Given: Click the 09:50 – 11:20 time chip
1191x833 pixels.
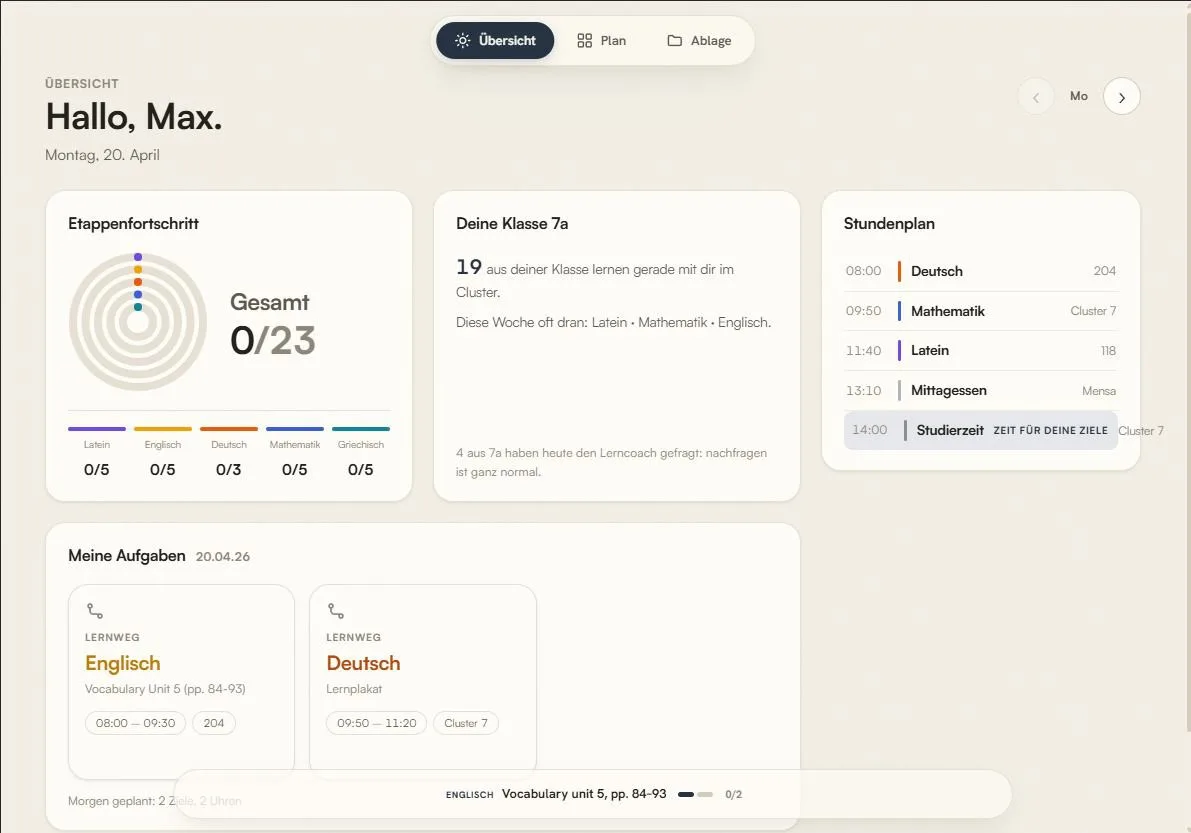Looking at the screenshot, I should (377, 723).
